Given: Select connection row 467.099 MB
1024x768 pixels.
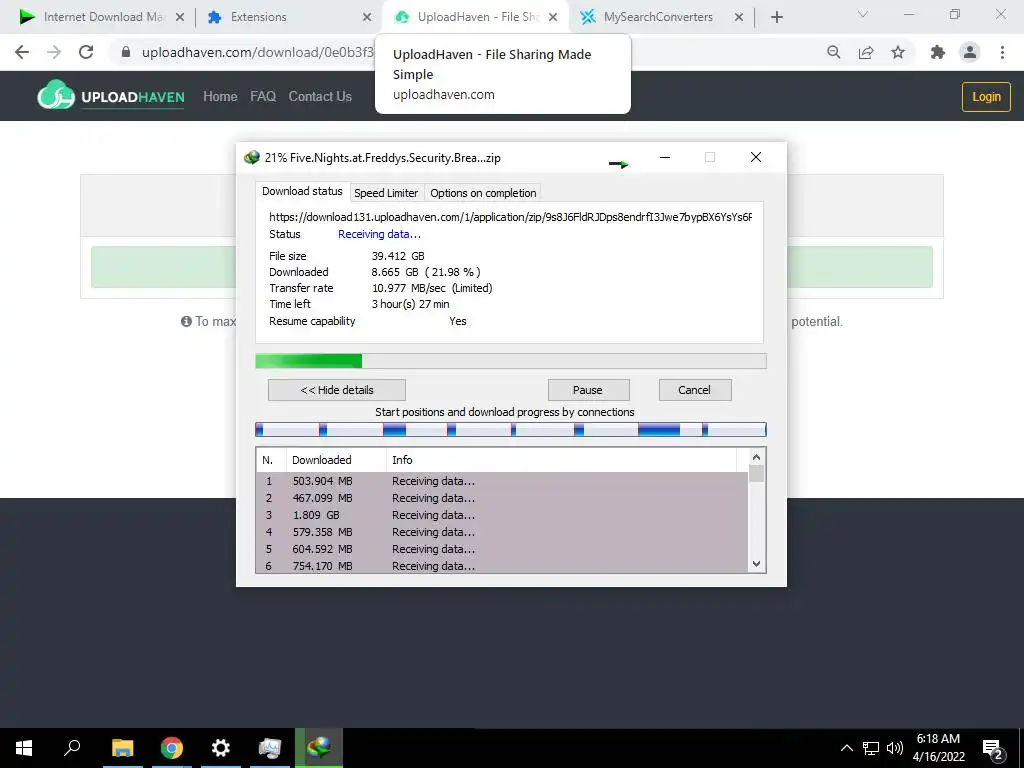Looking at the screenshot, I should (502, 498).
